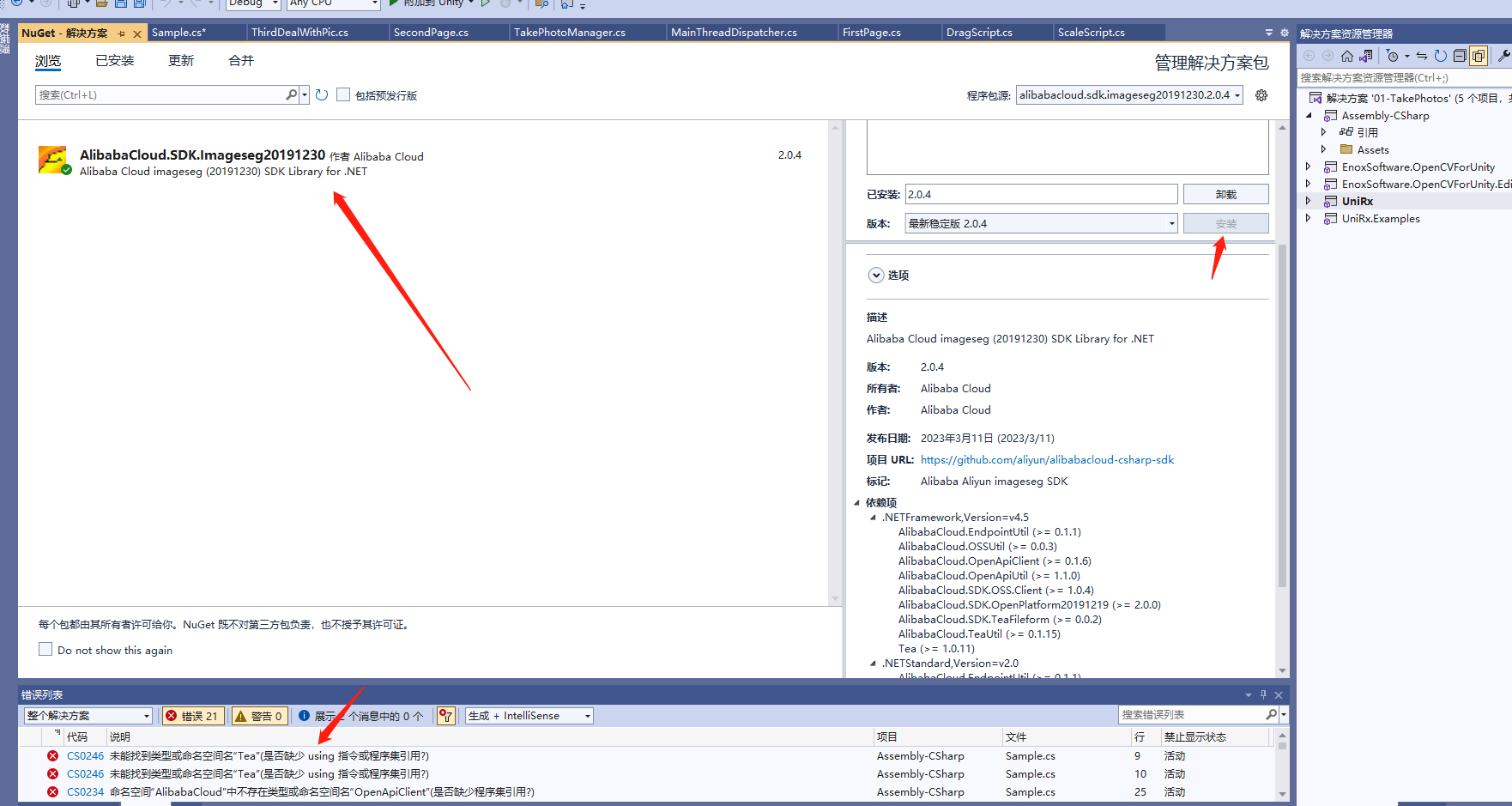
Task: Click the CS0234 error code link
Action: point(85,792)
